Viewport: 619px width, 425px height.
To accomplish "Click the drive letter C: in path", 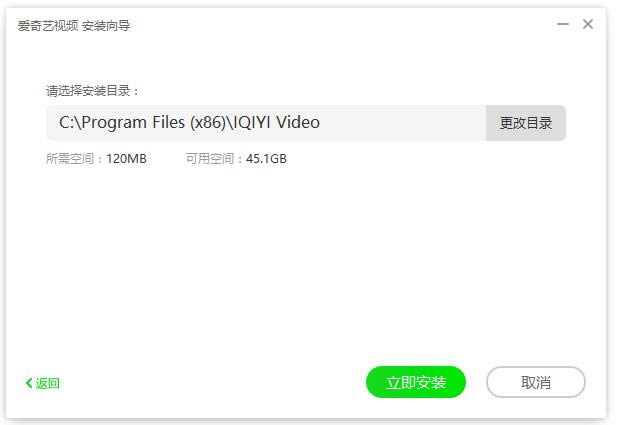I will pos(66,122).
